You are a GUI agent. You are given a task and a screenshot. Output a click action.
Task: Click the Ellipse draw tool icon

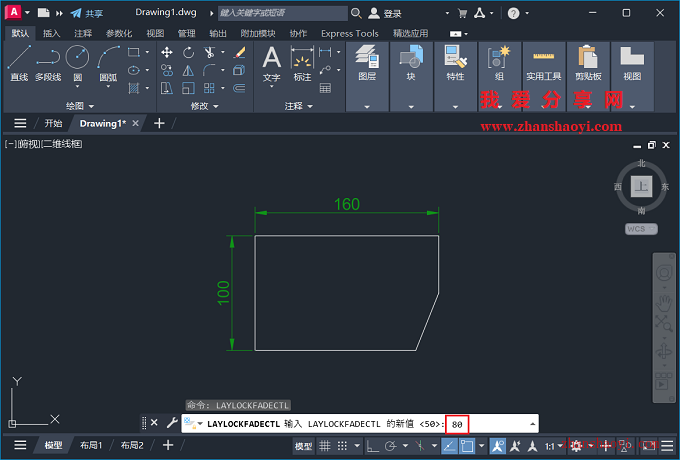134,70
